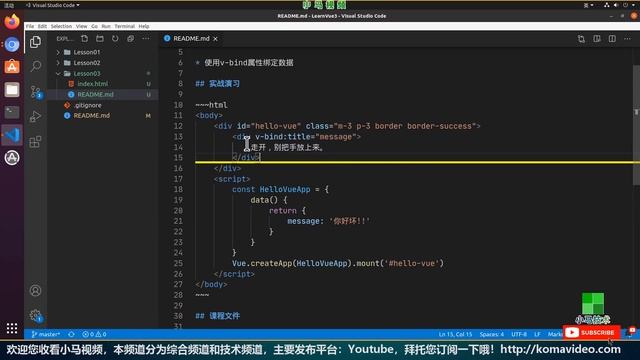The height and width of the screenshot is (360, 640).
Task: Click on 'const HelloVueApp' code line
Action: pyautogui.click(x=280, y=189)
